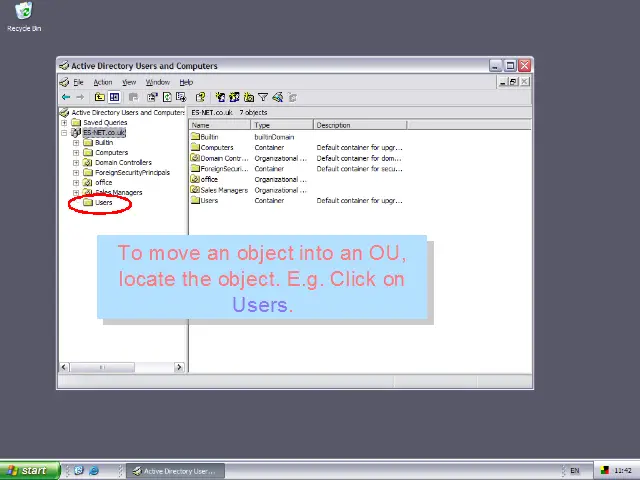Click the first quick launch icon beside Start

click(79, 471)
